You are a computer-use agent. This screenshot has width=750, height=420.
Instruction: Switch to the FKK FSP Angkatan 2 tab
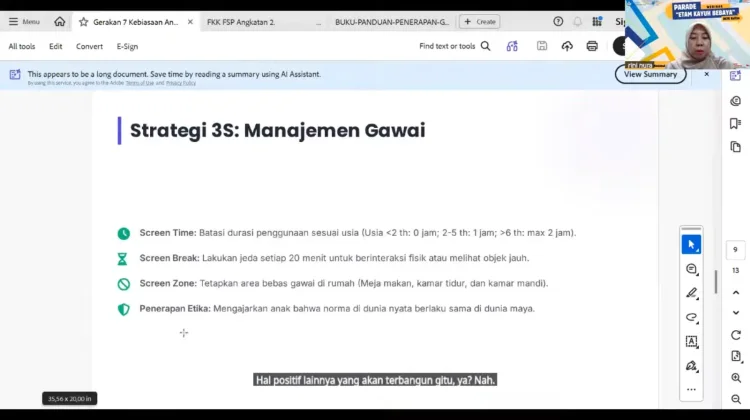click(241, 22)
